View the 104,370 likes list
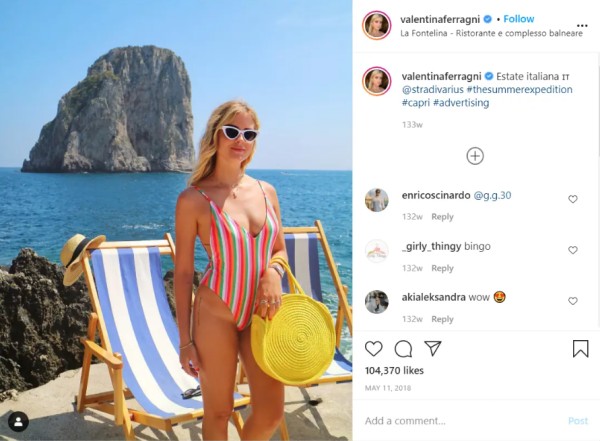600x441 pixels. [394, 371]
